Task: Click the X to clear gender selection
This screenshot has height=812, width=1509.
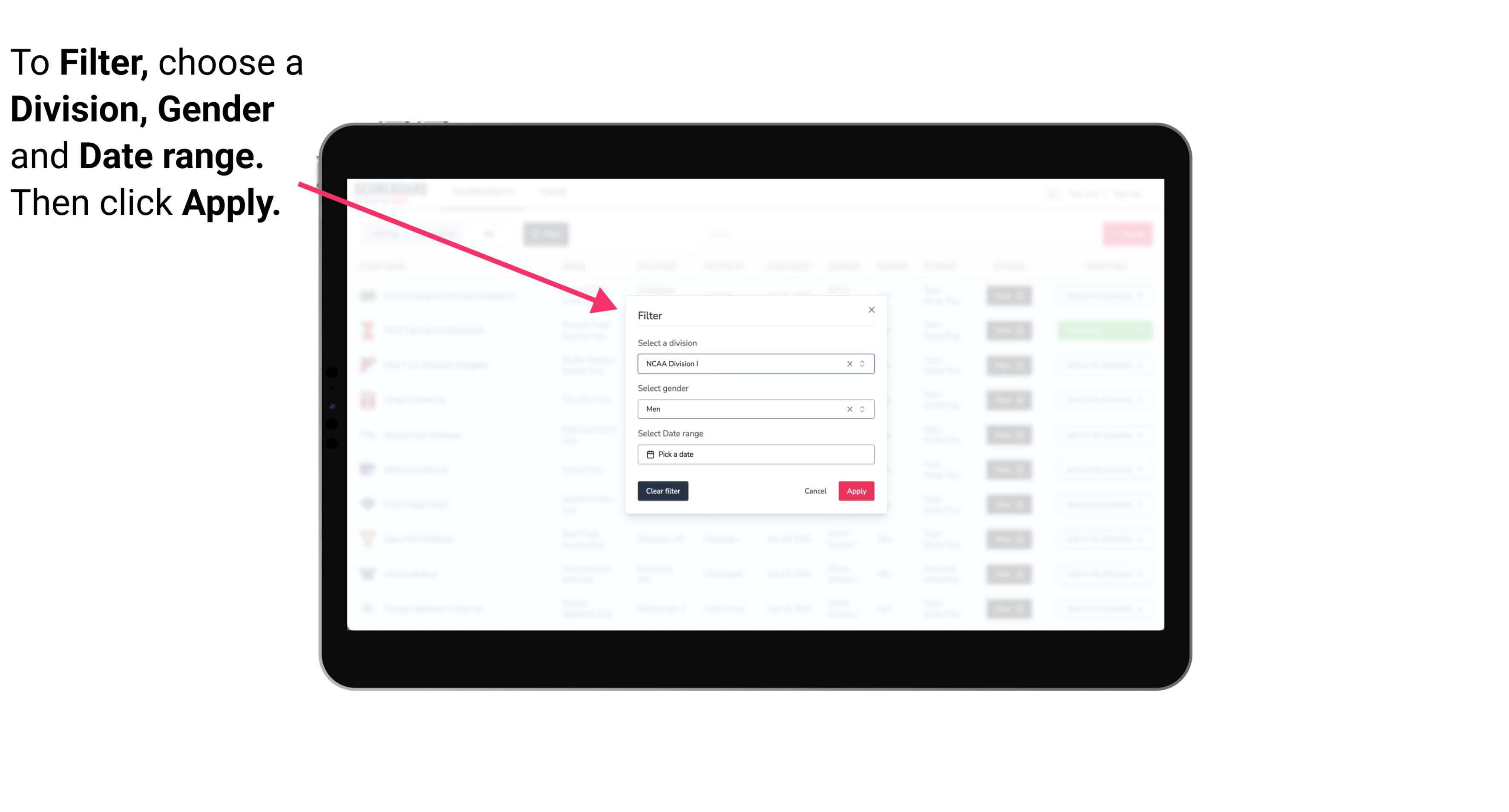Action: [850, 409]
